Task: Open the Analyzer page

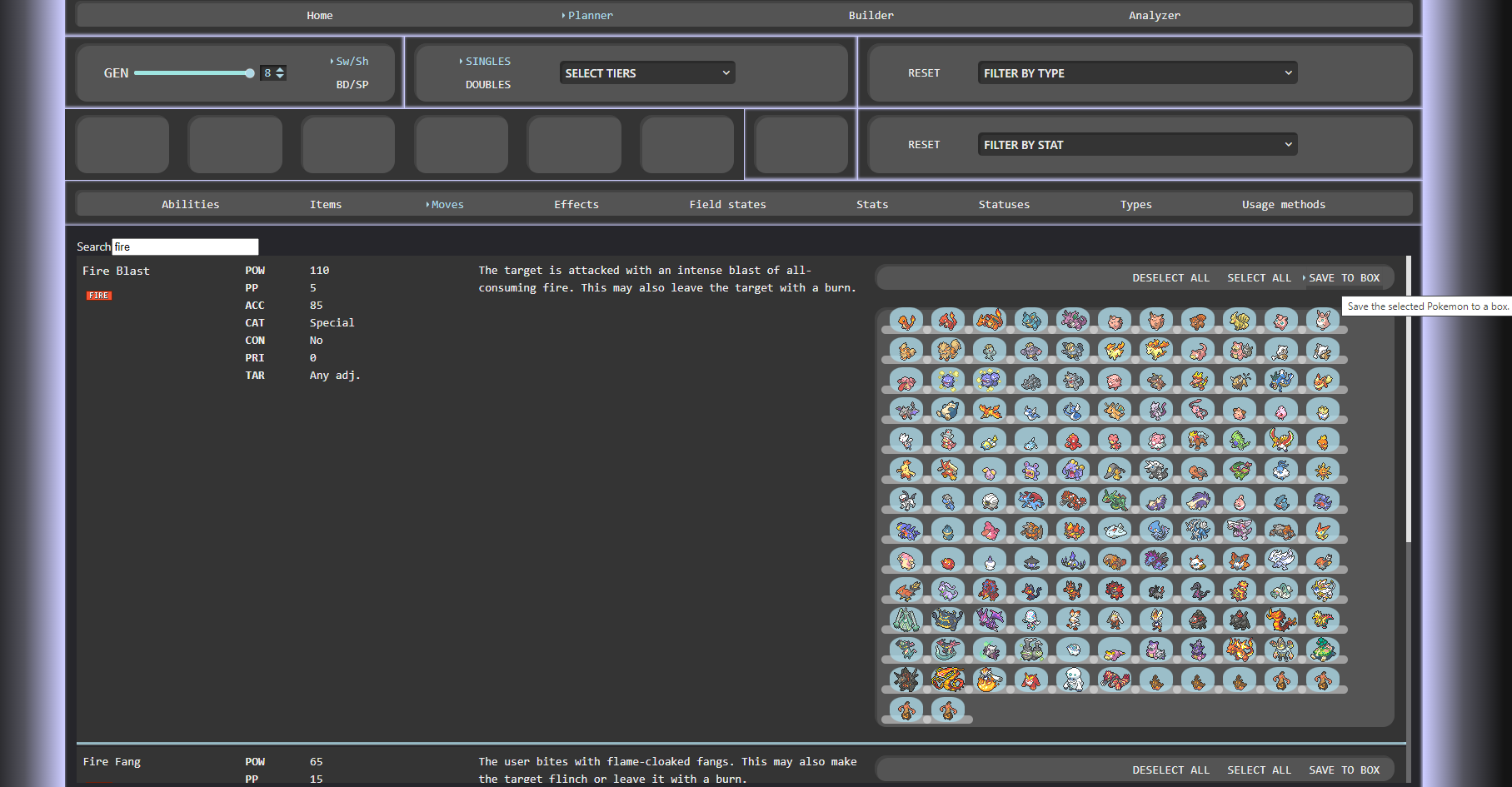Action: pos(1154,15)
